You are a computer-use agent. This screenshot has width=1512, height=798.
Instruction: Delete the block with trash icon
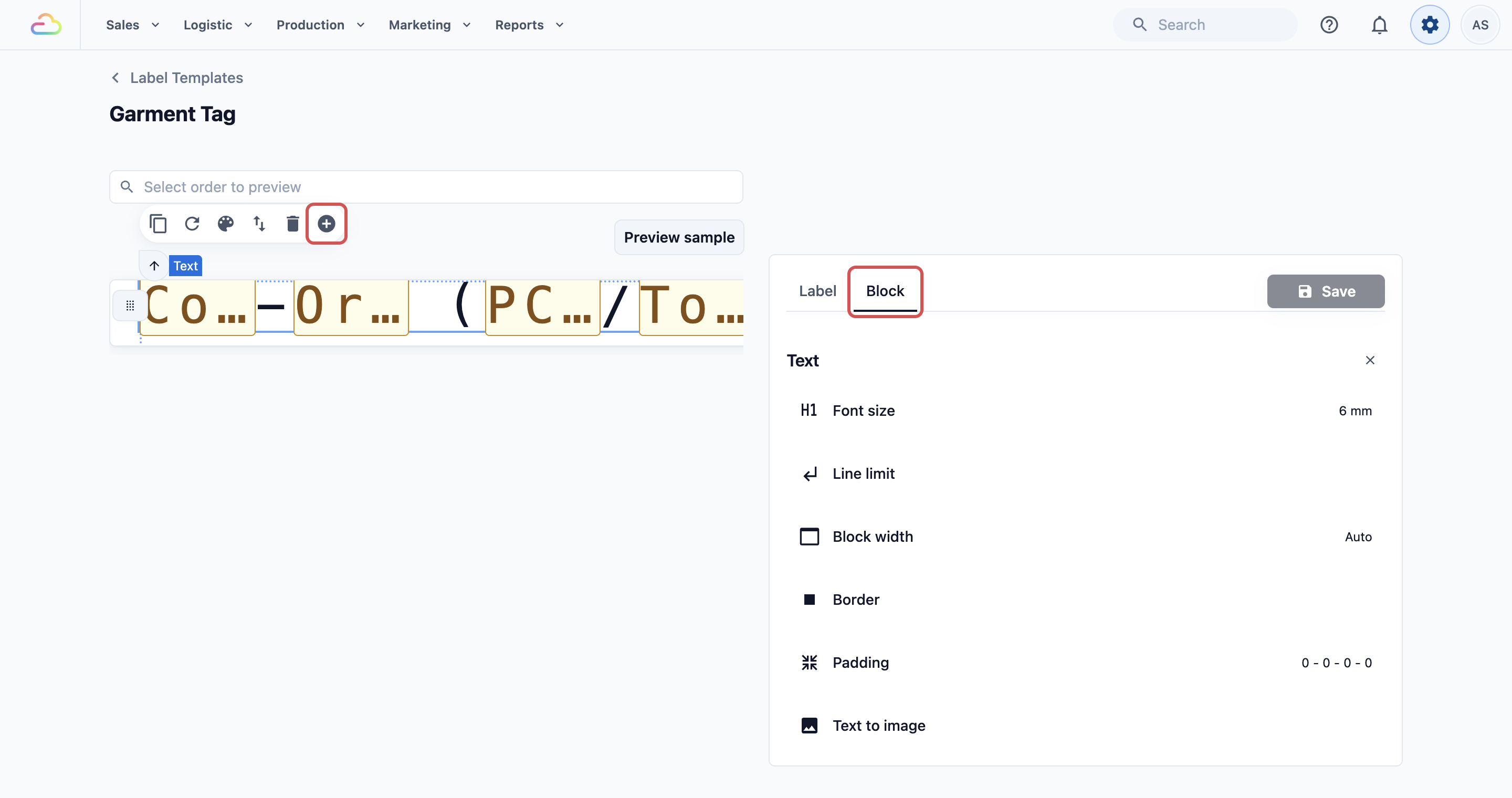tap(293, 224)
